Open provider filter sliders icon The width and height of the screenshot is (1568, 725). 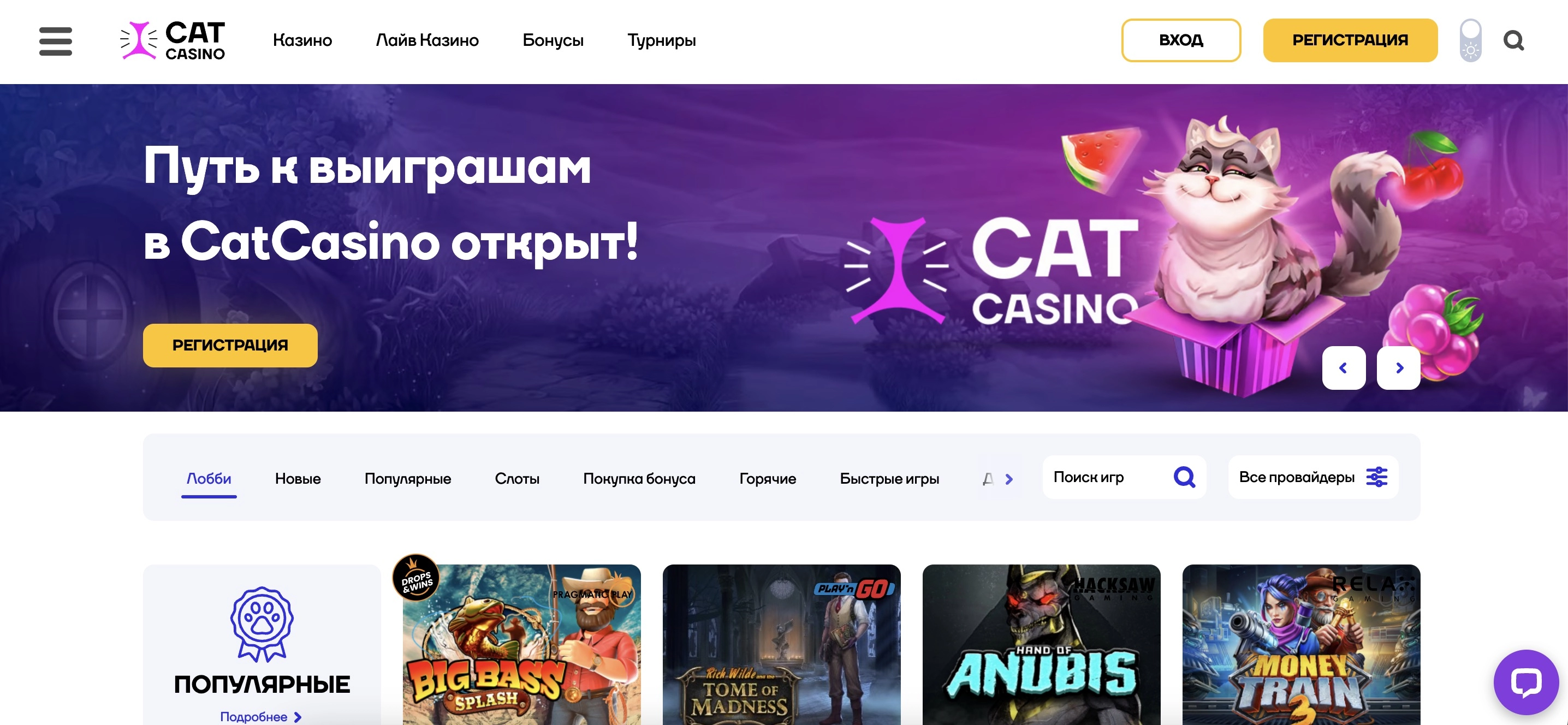tap(1376, 477)
